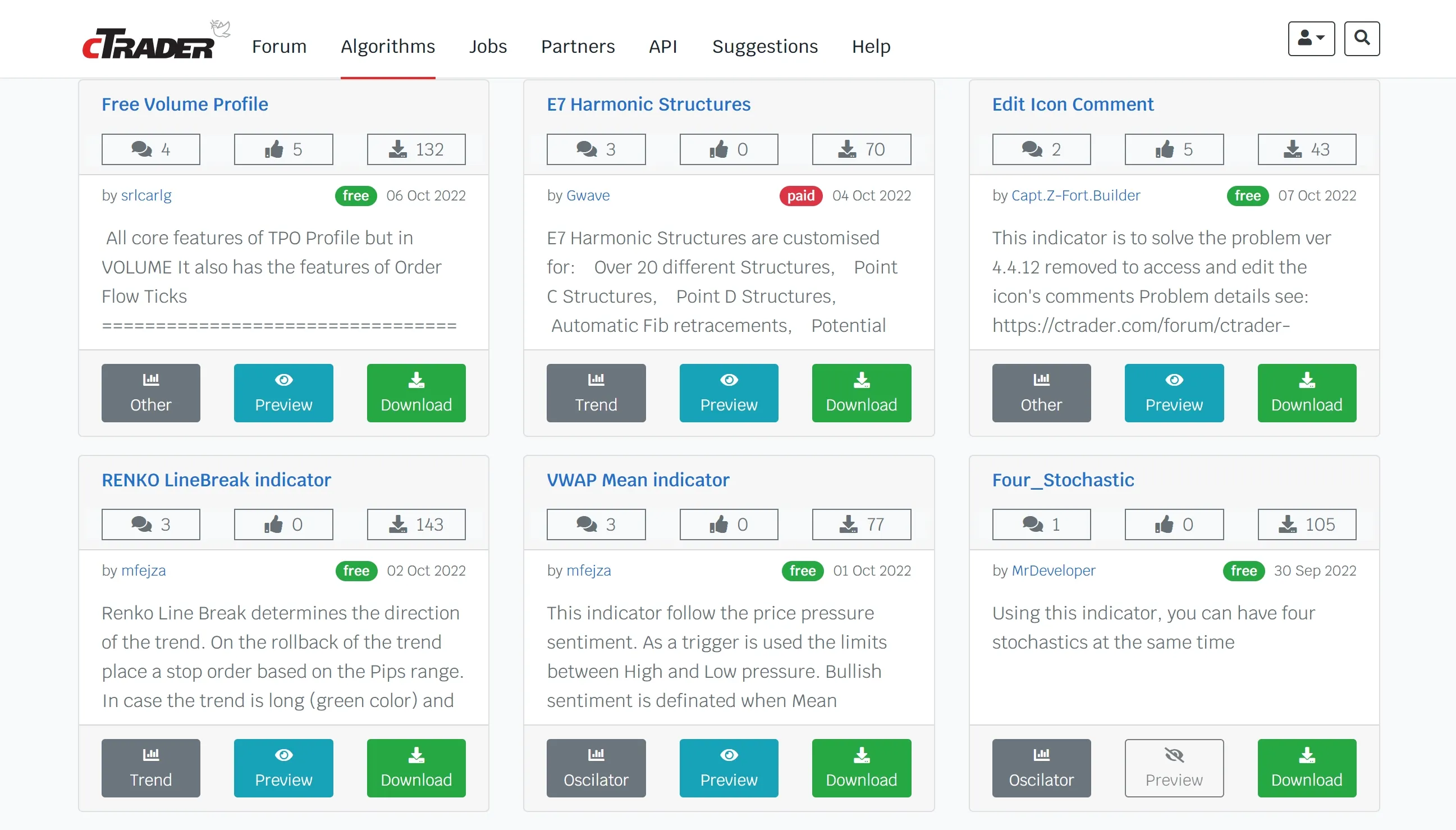The width and height of the screenshot is (1456, 830).
Task: Download the E7 Harmonic Structures indicator
Action: pyautogui.click(x=861, y=393)
